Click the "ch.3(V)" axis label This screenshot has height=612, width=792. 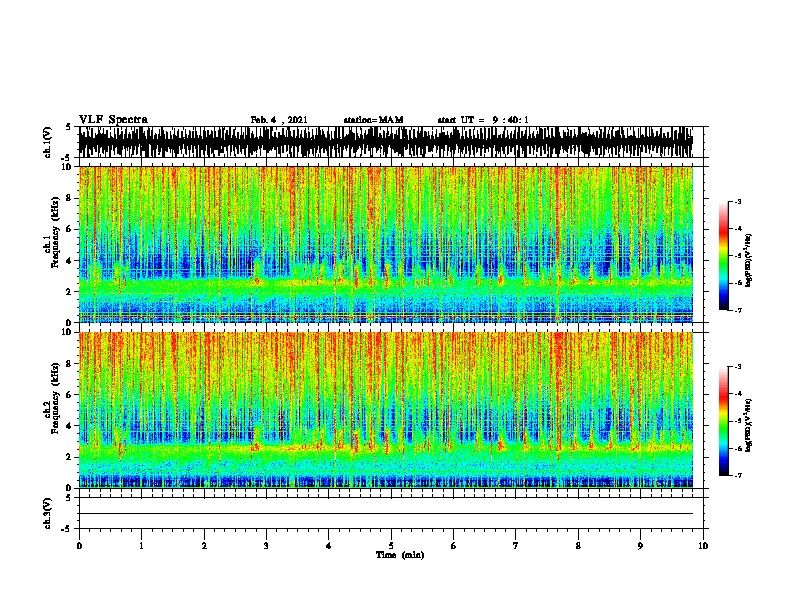tap(48, 513)
